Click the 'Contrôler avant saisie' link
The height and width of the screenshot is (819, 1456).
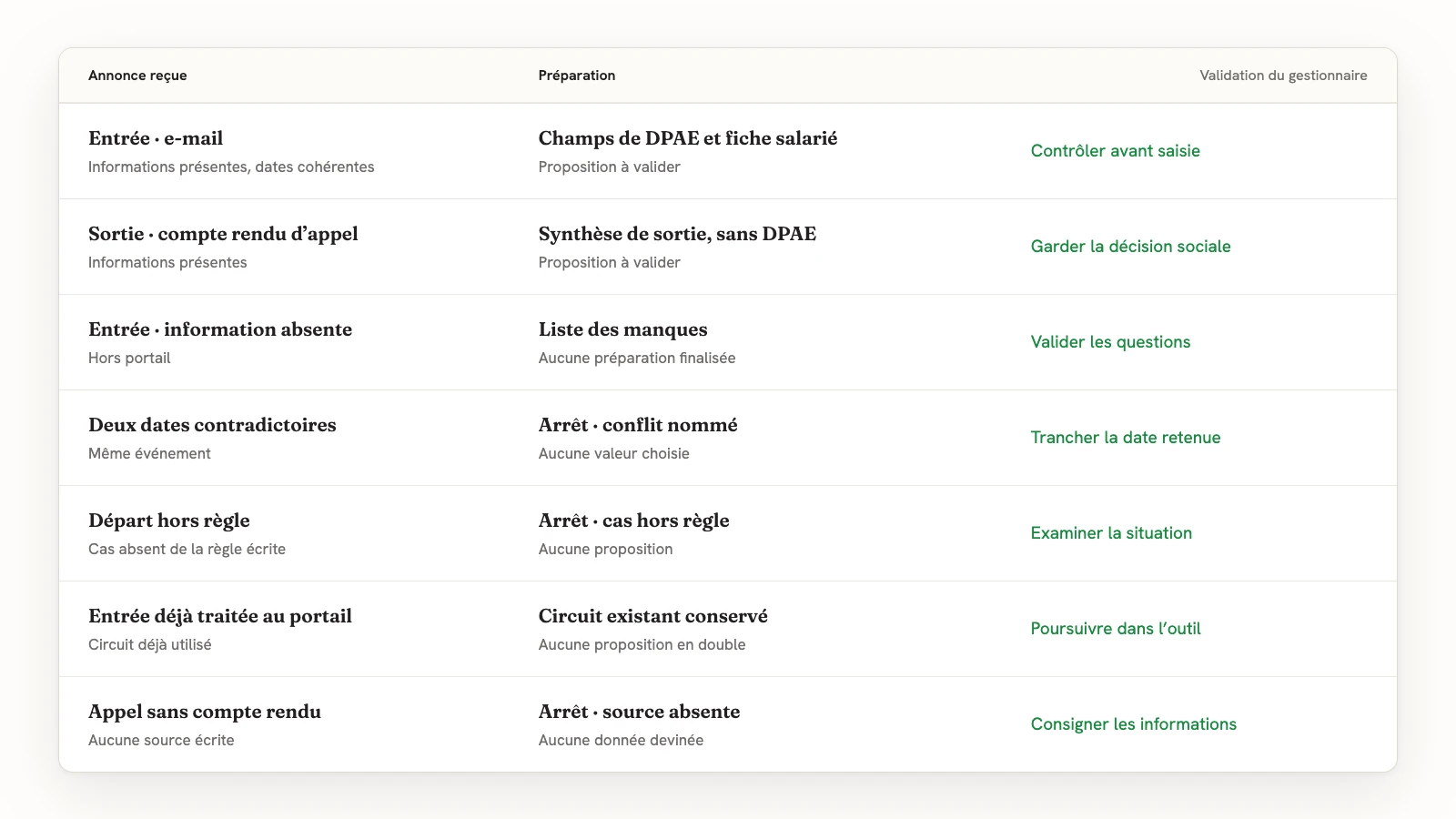[x=1115, y=151]
